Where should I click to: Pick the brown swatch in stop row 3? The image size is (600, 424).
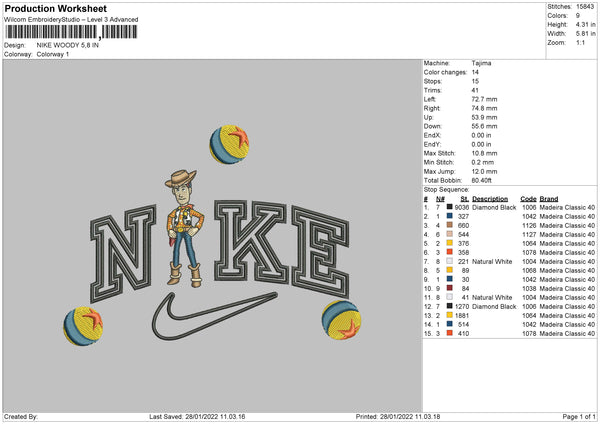450,225
